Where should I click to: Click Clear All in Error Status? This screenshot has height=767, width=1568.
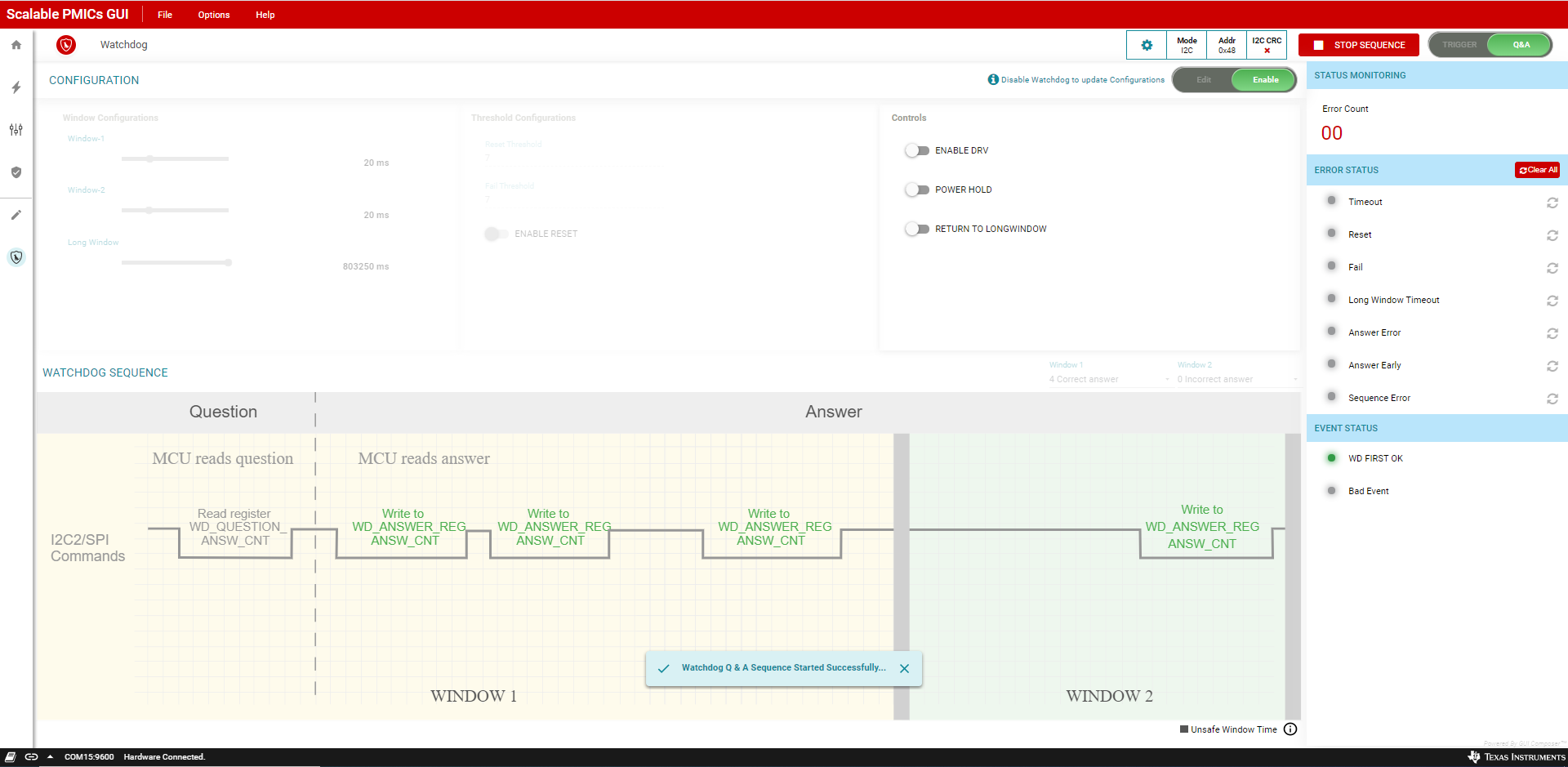pos(1538,170)
